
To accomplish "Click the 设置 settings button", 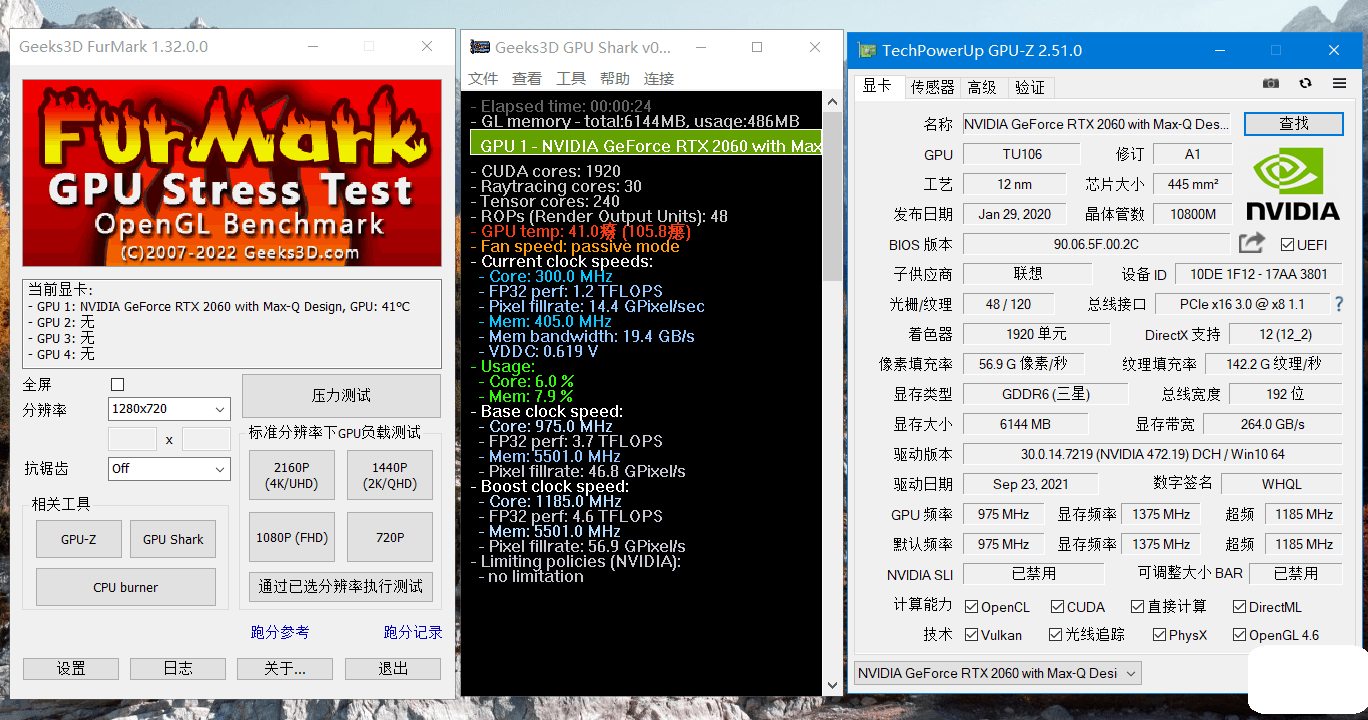I will [x=71, y=668].
